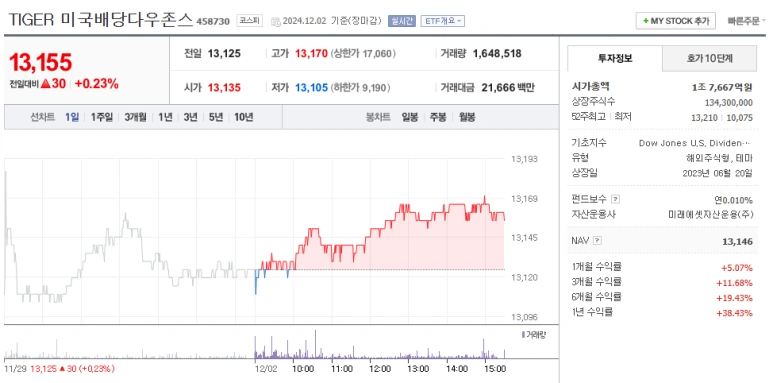Switch to the 호가10단계 tab

pos(709,59)
